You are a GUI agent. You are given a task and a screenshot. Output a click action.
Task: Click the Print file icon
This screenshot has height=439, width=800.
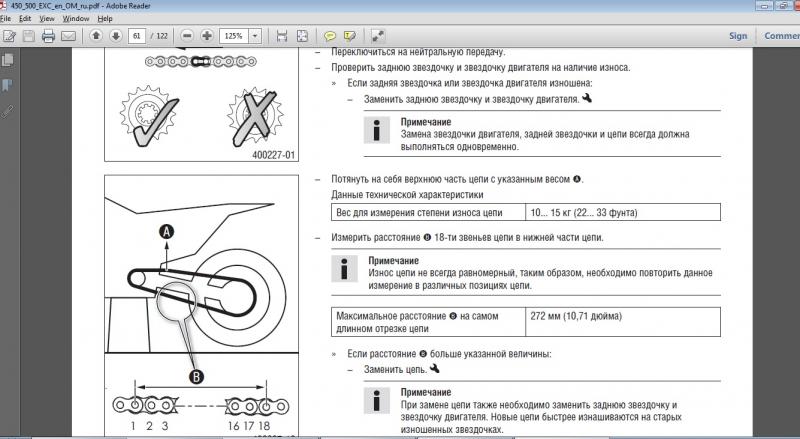click(x=48, y=36)
